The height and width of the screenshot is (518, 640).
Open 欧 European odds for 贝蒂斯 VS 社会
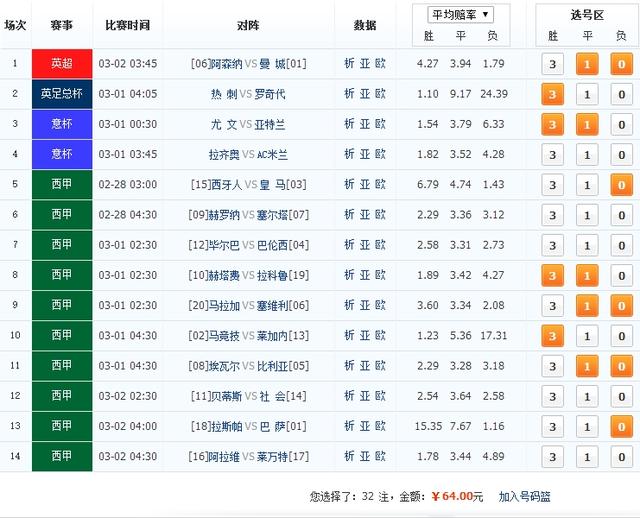[380, 396]
